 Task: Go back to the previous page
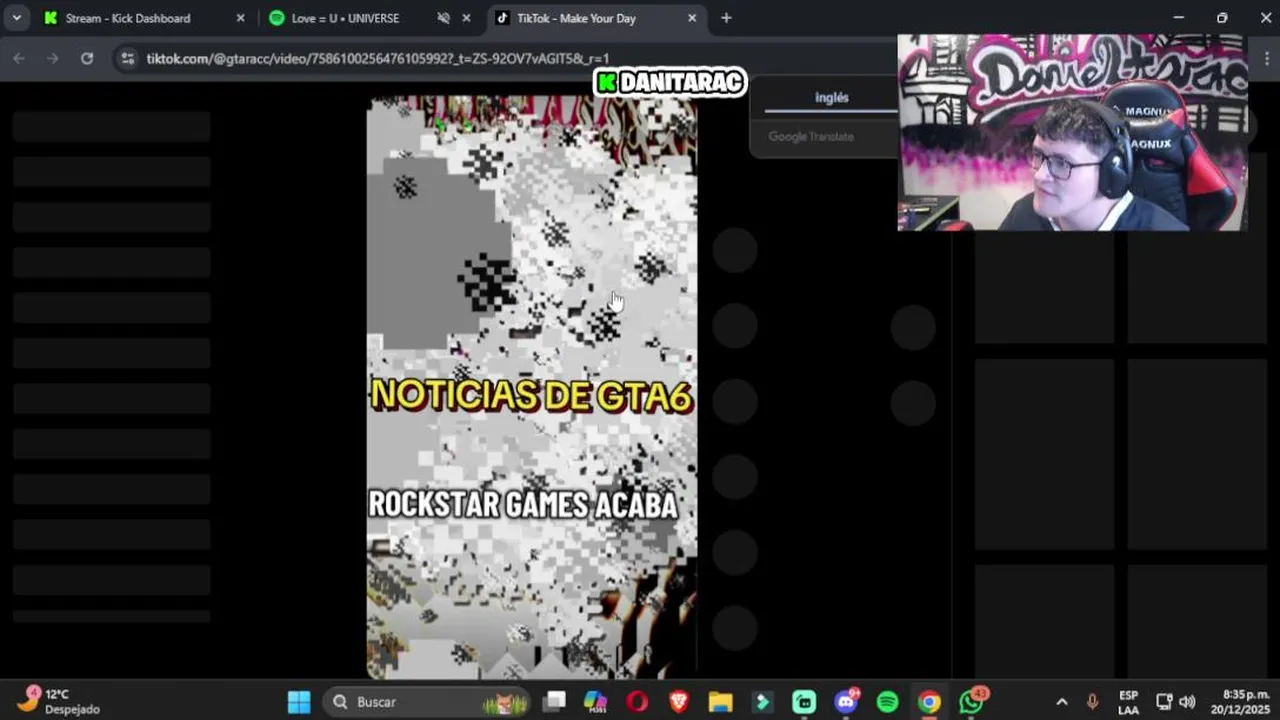coord(19,58)
